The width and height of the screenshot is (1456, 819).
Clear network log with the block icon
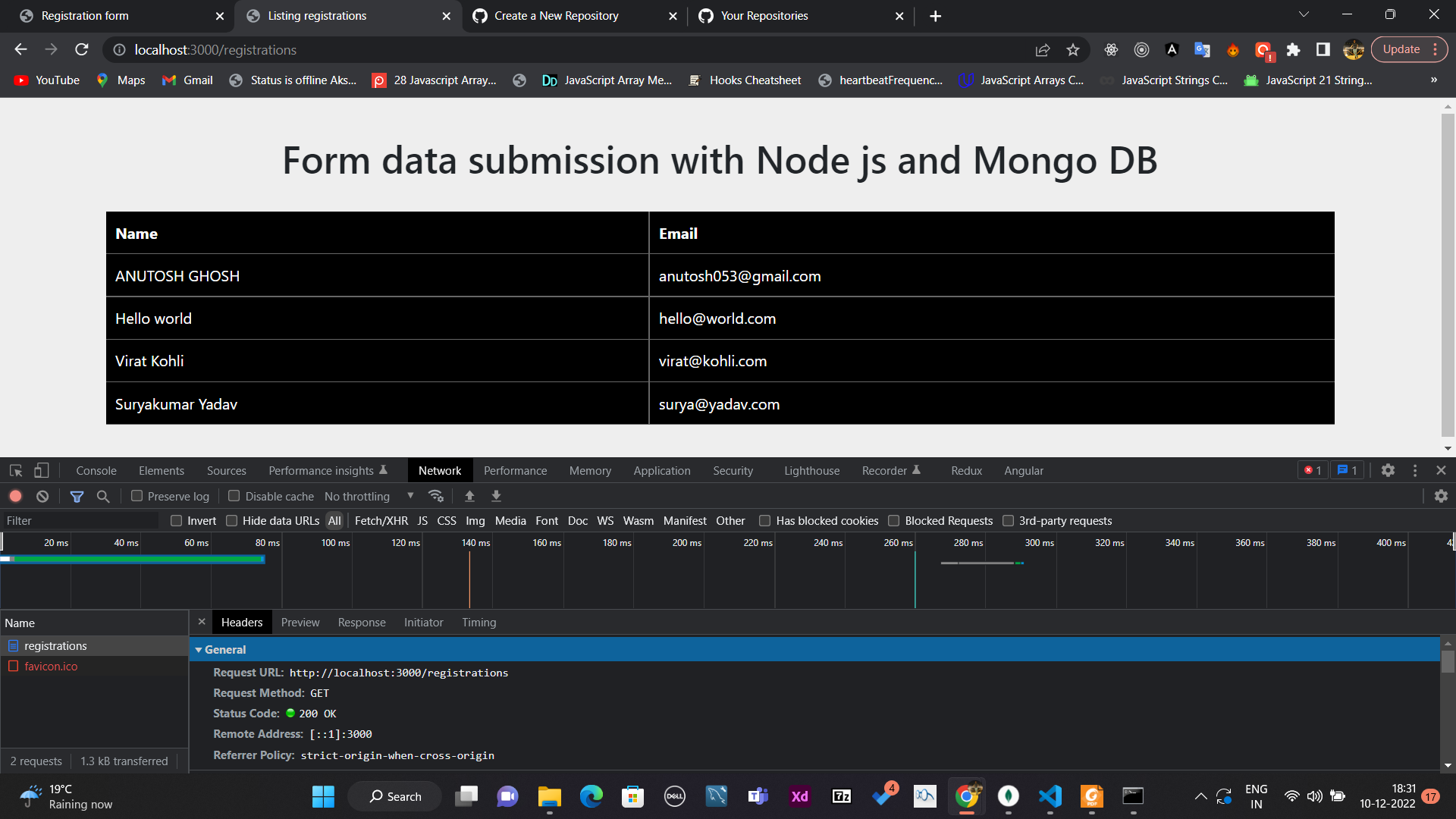pos(42,496)
